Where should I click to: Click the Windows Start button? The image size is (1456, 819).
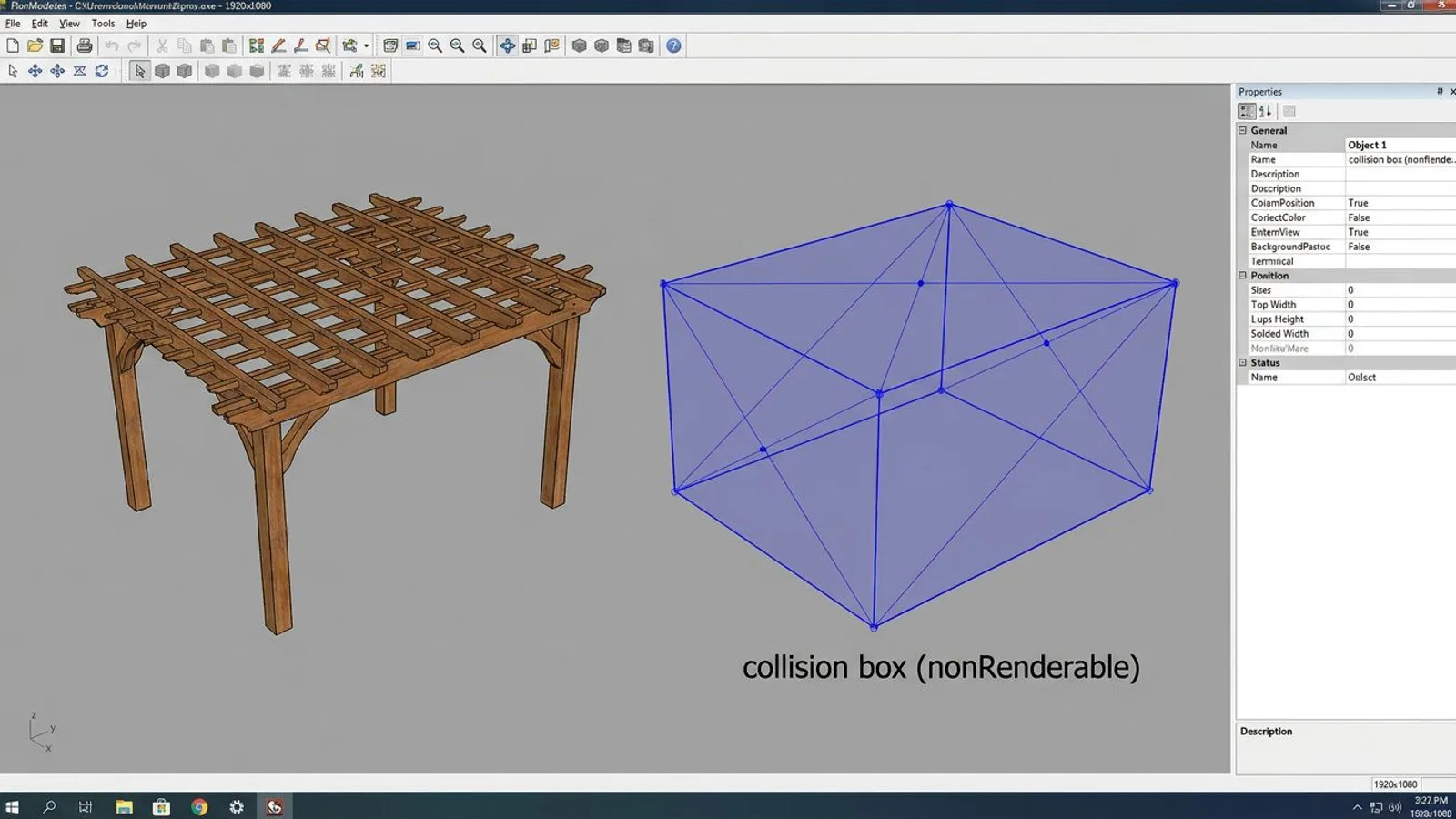click(x=12, y=806)
